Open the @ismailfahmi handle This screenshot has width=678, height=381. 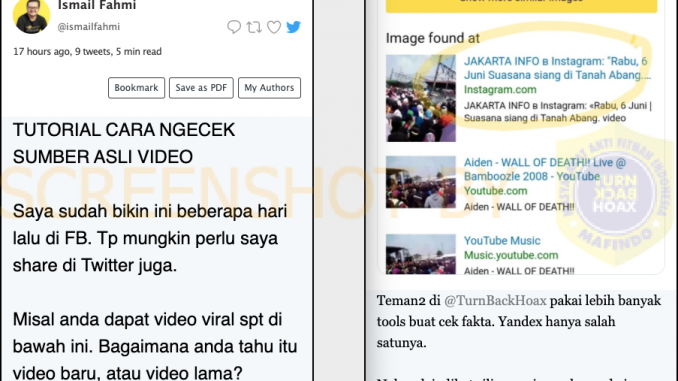click(x=89, y=27)
